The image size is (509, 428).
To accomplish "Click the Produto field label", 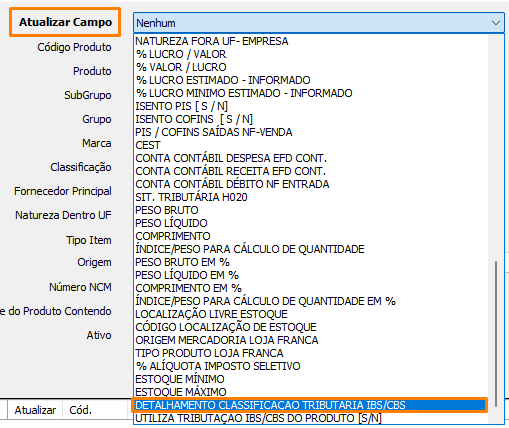I will pyautogui.click(x=92, y=71).
